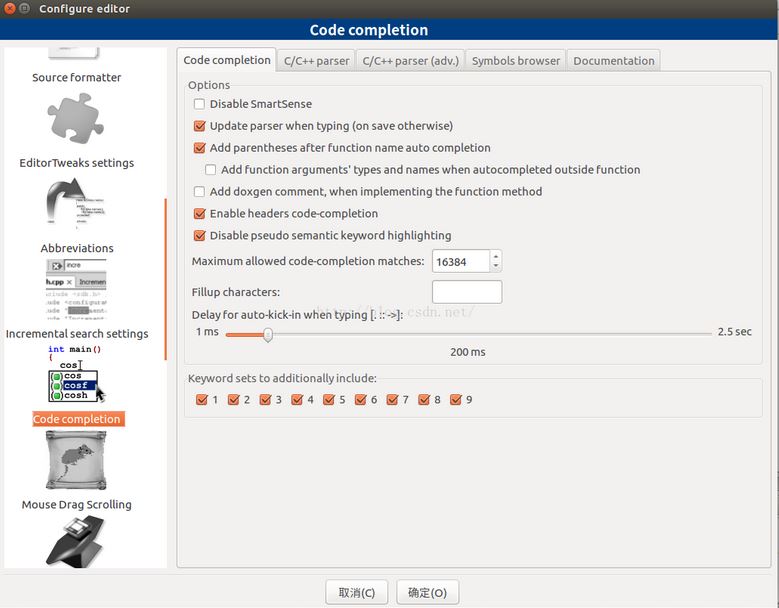Screen dimensions: 779x608
Task: Enable Add function arguments' types and names
Action: coord(211,170)
